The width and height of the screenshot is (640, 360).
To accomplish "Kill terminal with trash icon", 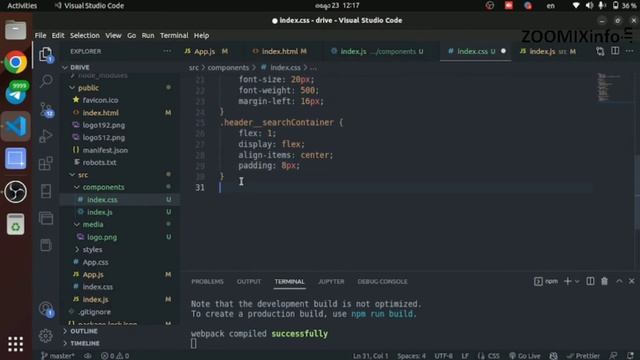I will pos(604,281).
